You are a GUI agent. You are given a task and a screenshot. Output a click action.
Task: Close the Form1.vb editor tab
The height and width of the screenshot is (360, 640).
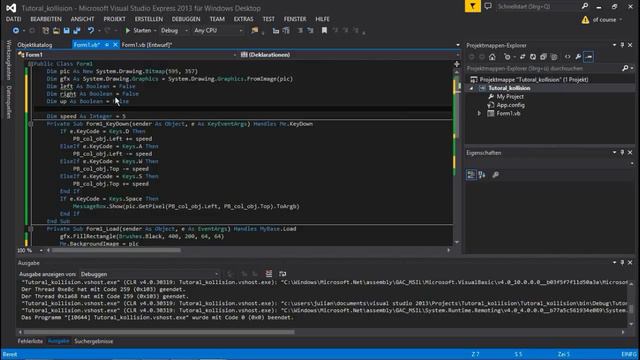(115, 45)
